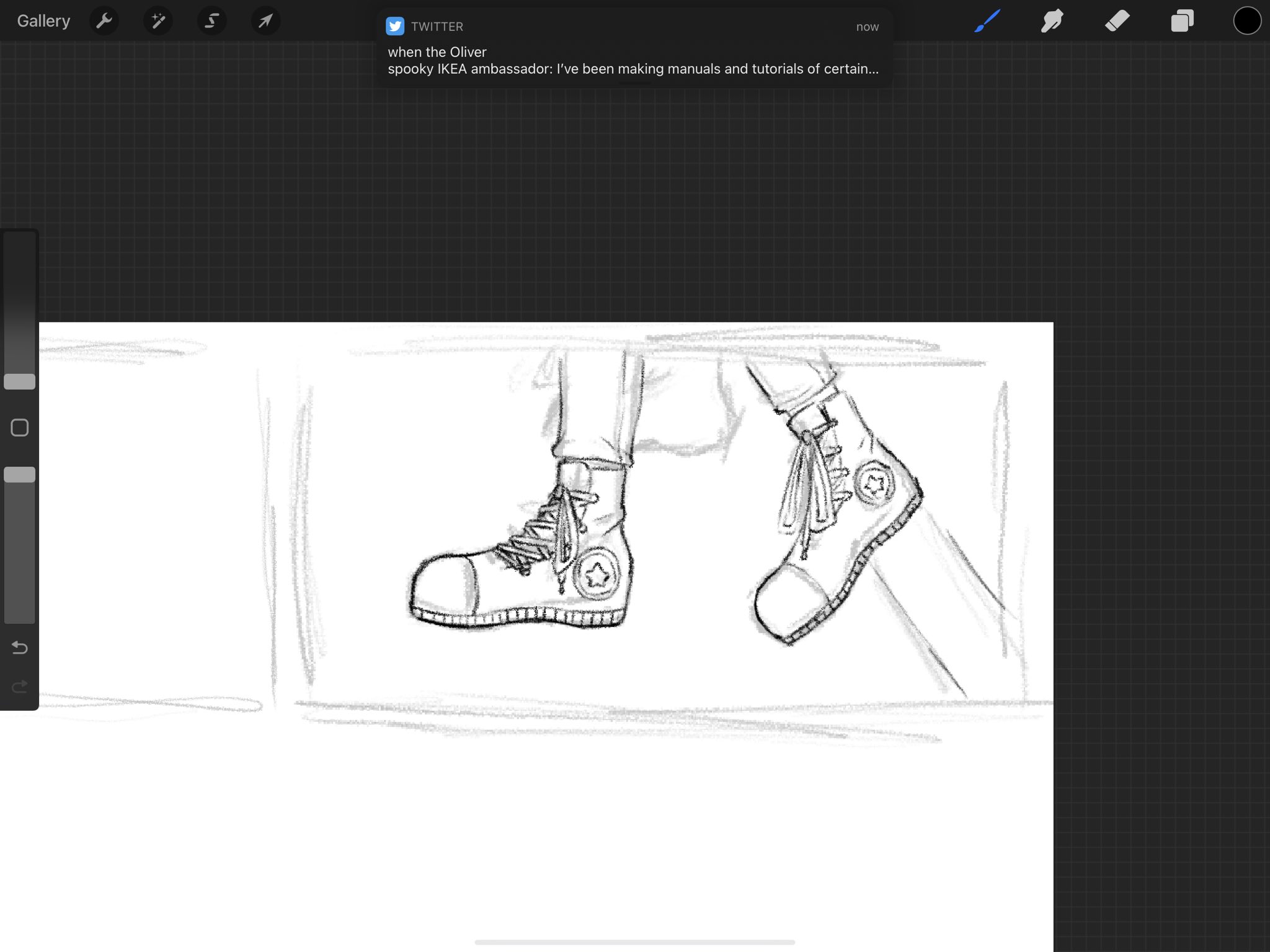Open the Adjustments magic wand menu
The width and height of the screenshot is (1270, 952).
(x=158, y=21)
